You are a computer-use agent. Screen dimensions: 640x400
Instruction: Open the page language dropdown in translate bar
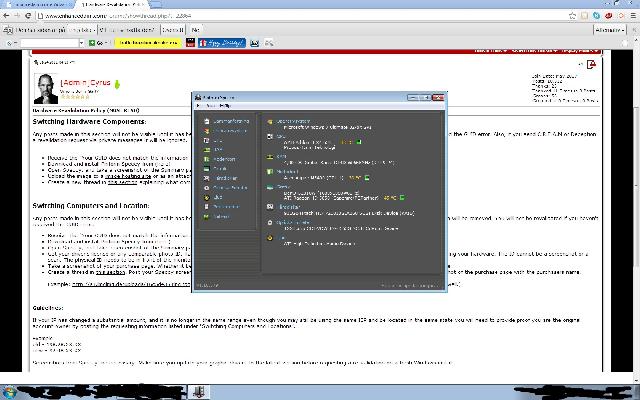coord(81,30)
